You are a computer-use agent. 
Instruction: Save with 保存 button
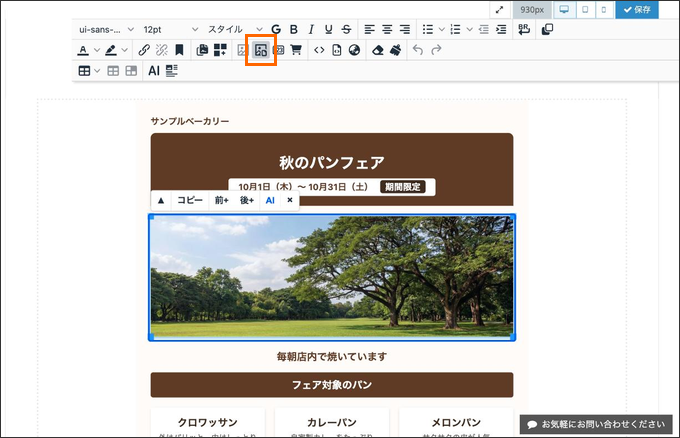tap(637, 10)
